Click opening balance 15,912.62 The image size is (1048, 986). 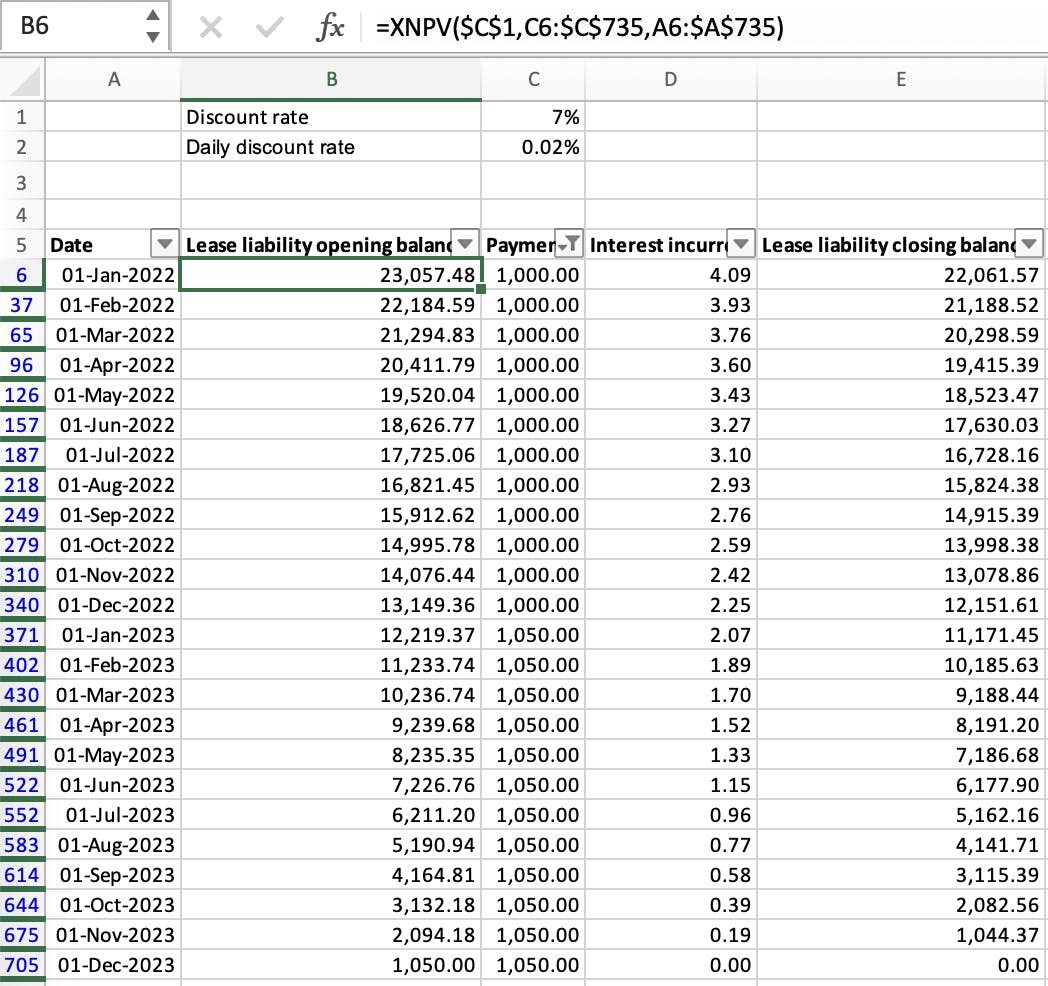coord(331,515)
